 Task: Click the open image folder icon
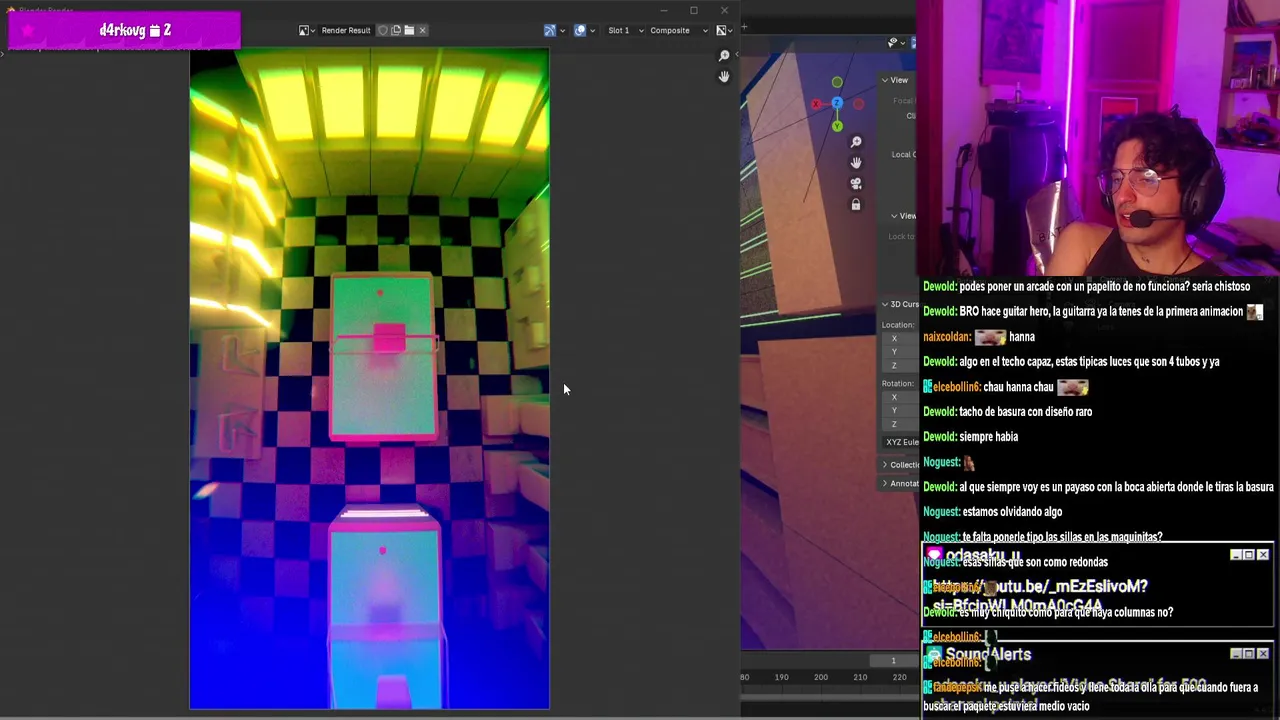point(409,30)
